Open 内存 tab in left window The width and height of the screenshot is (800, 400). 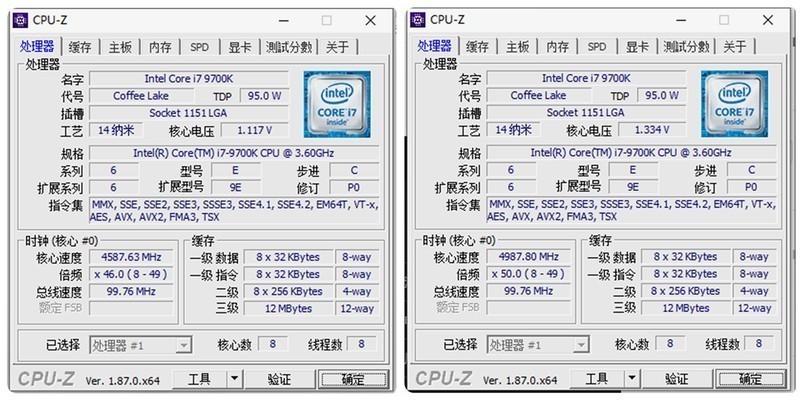pyautogui.click(x=160, y=47)
